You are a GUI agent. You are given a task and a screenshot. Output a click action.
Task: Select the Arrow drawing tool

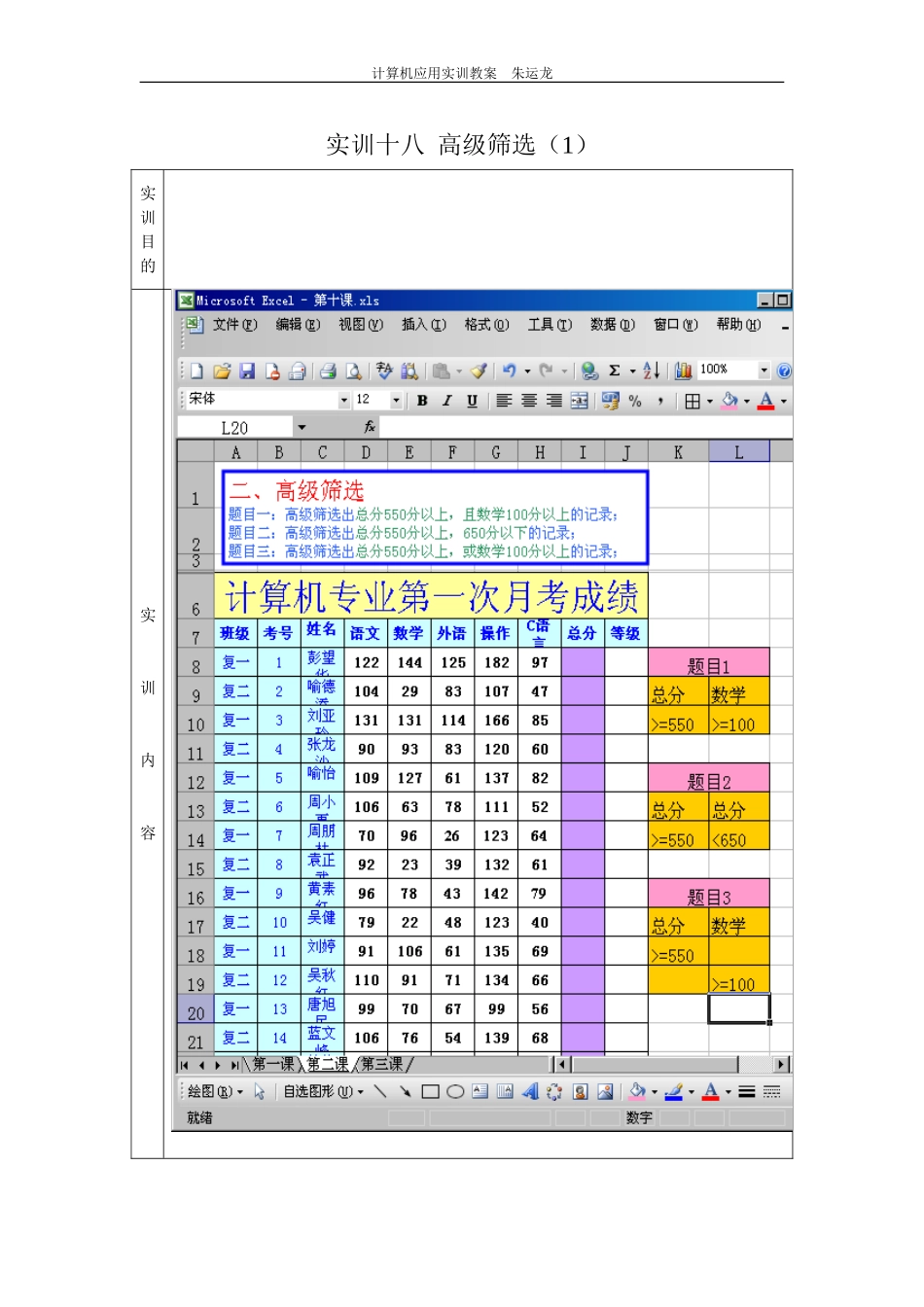pyautogui.click(x=406, y=1092)
